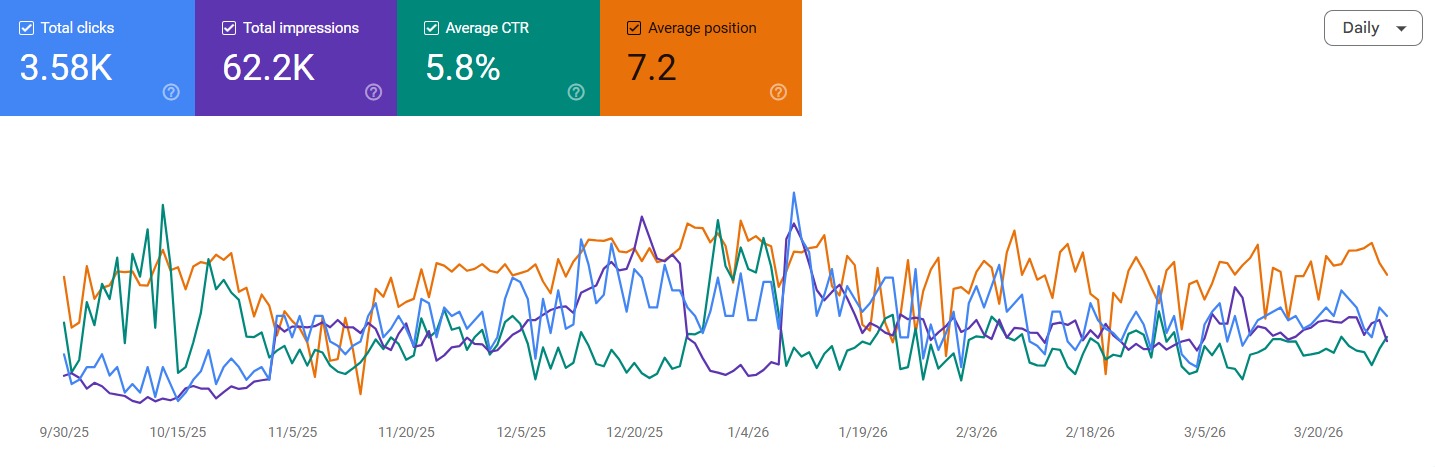Pick the 1/4/26 date on the timeline
The image size is (1435, 467).
pyautogui.click(x=749, y=432)
